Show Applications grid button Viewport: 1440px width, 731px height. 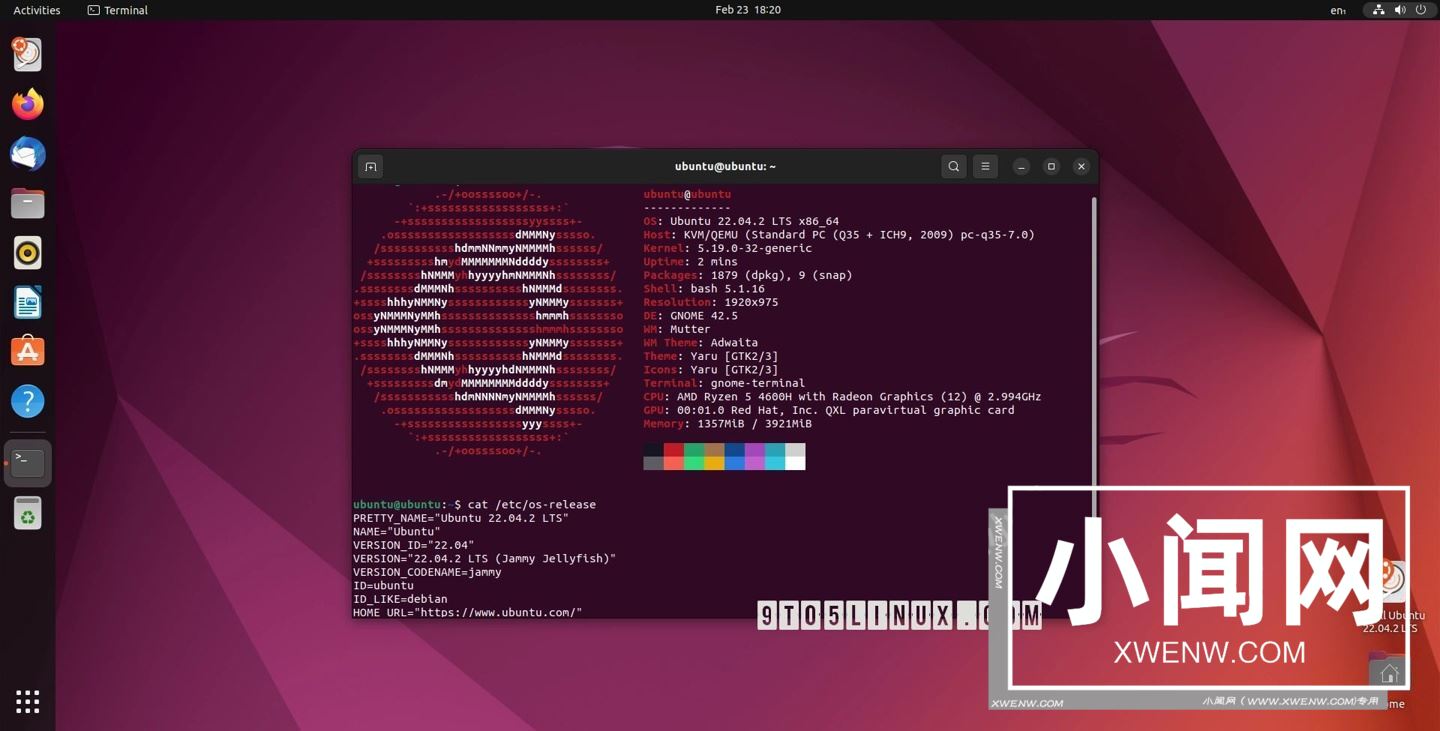[27, 702]
